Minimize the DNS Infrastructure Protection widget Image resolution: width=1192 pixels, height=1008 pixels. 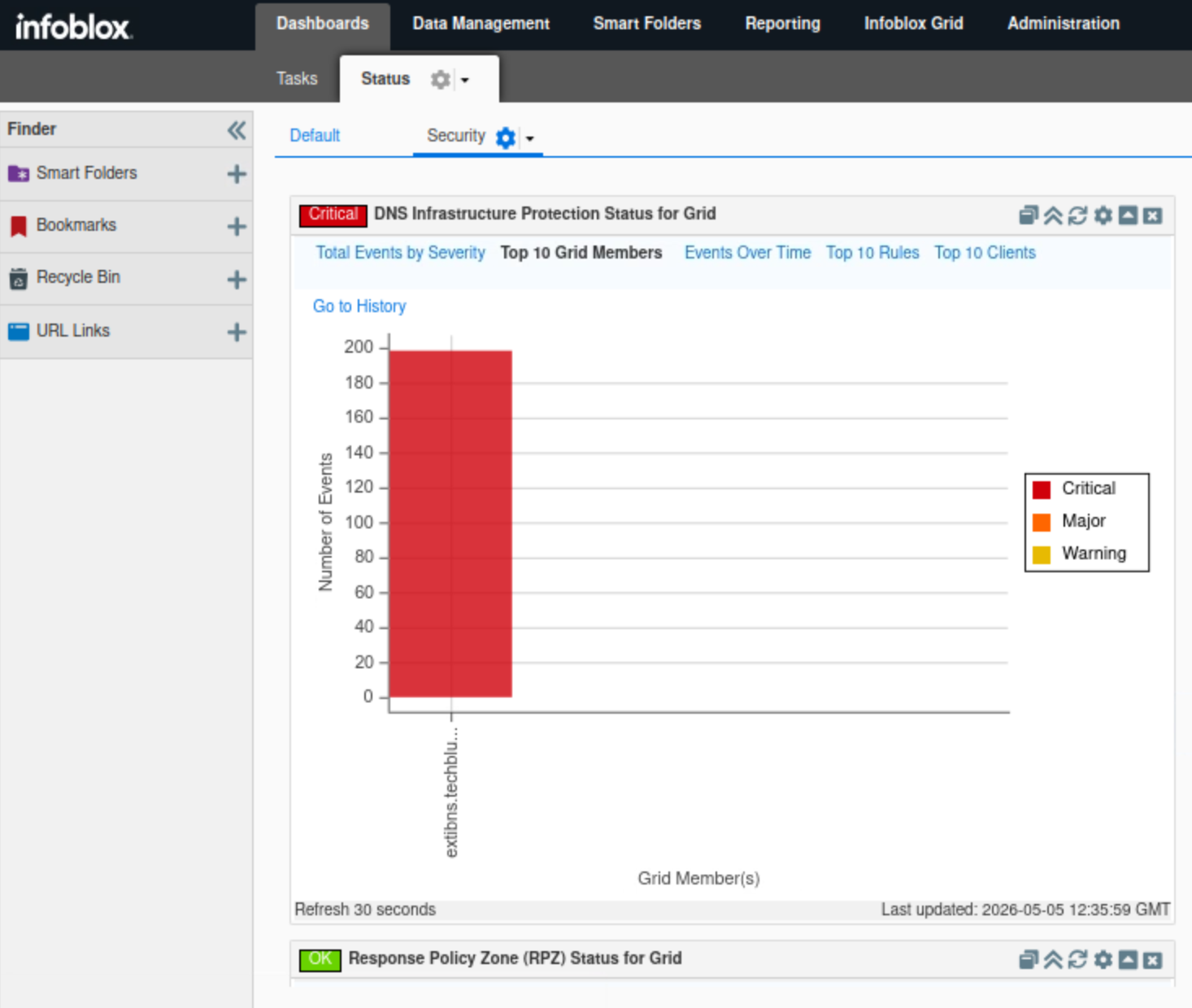pos(1128,215)
